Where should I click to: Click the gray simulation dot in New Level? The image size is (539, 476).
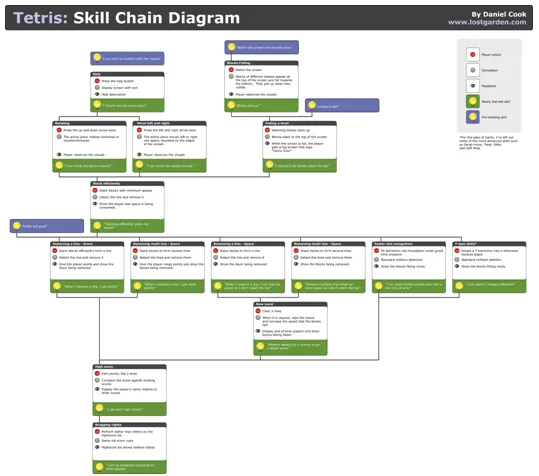258,318
